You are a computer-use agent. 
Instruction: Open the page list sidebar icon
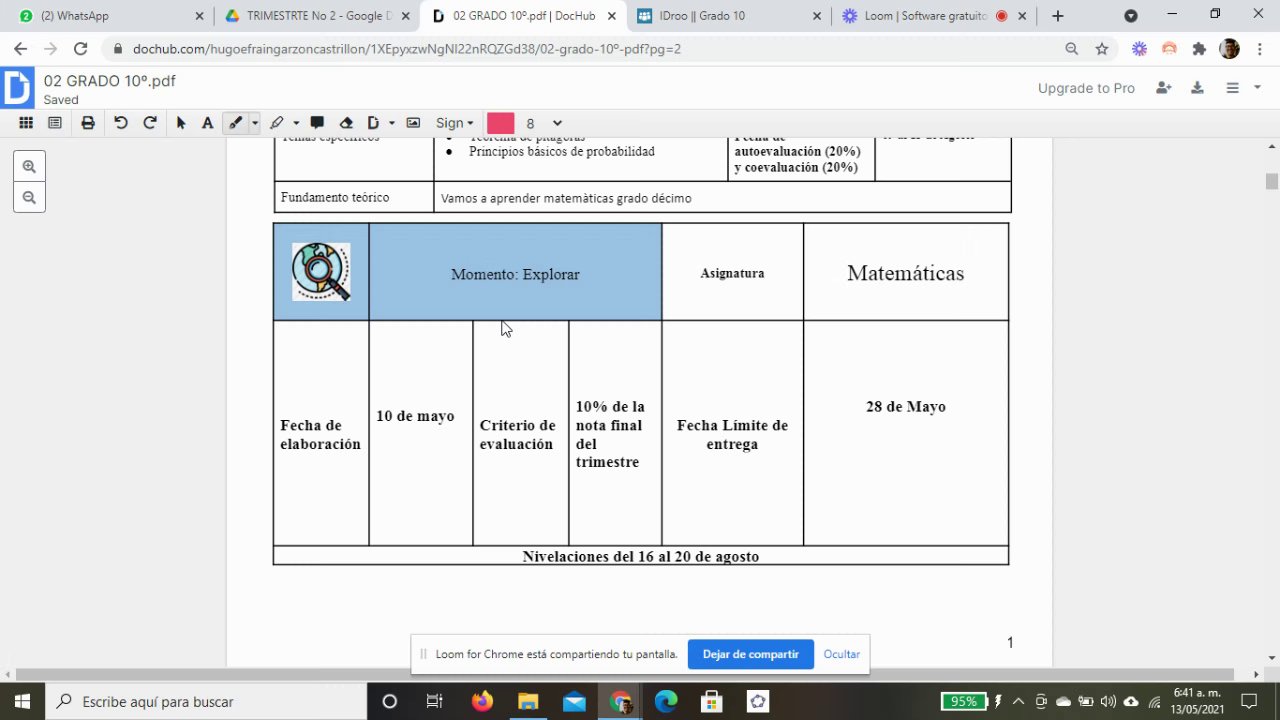point(55,123)
